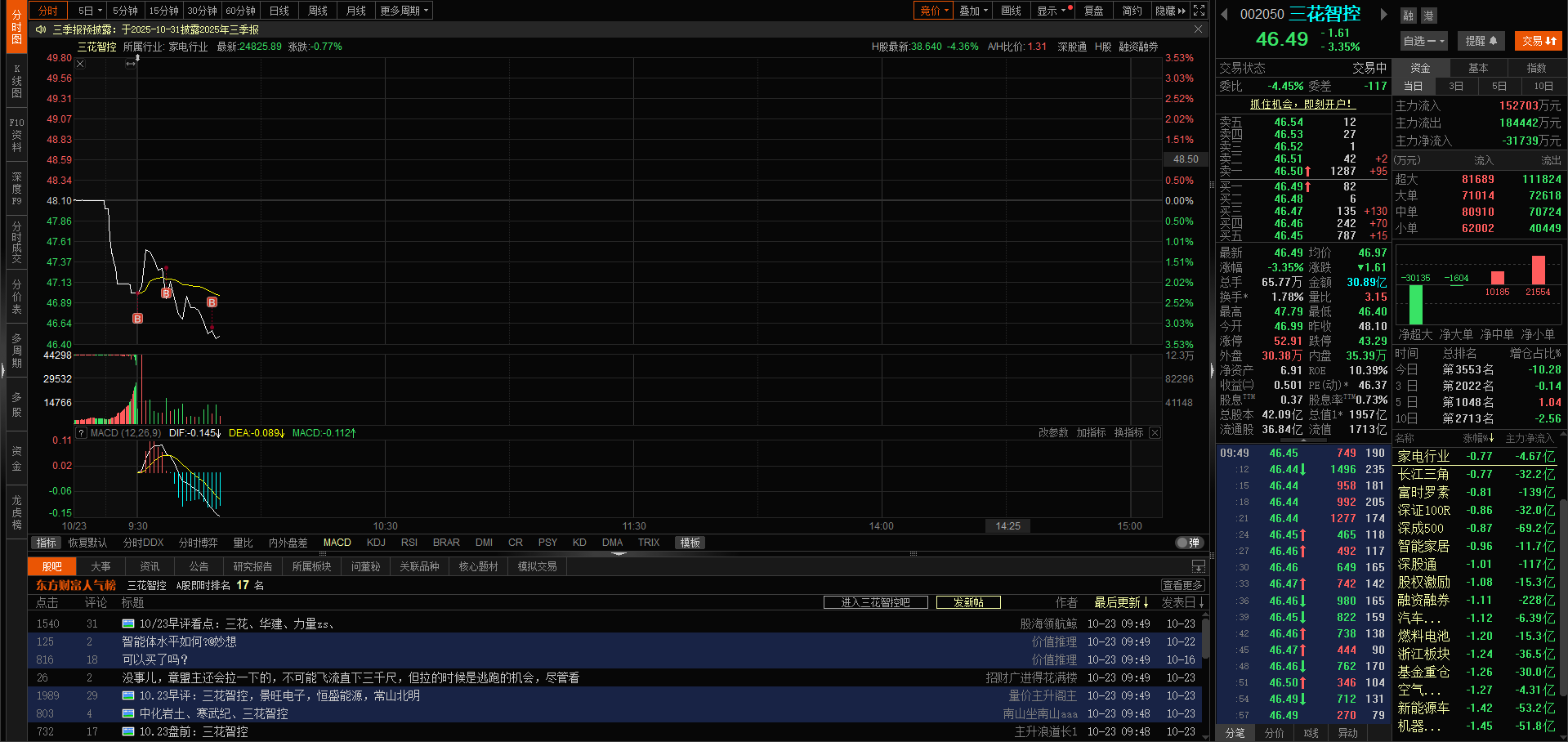Click 改参数 for MACD
The width and height of the screenshot is (1568, 742).
point(1053,433)
